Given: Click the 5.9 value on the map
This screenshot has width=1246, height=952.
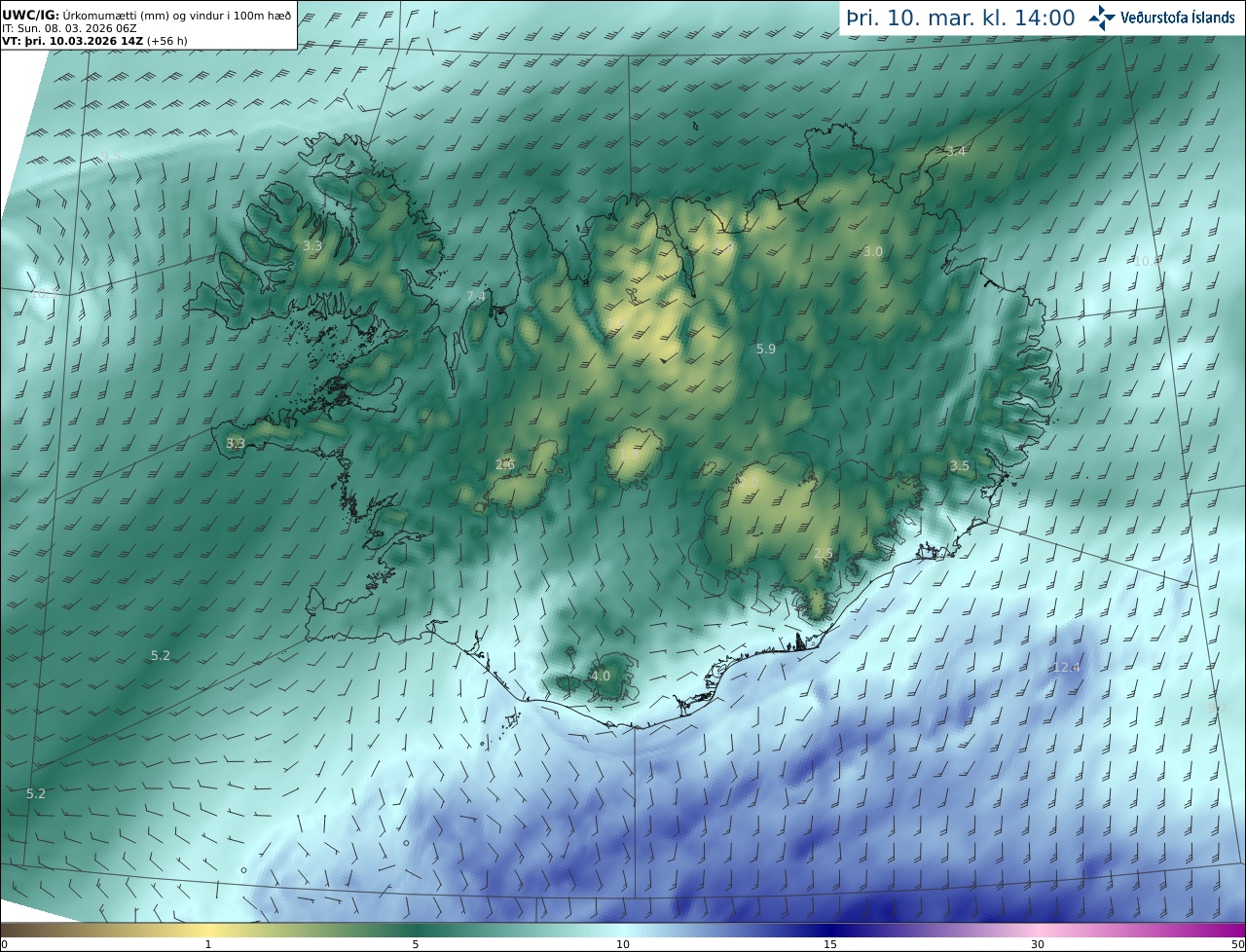Looking at the screenshot, I should coord(766,348).
